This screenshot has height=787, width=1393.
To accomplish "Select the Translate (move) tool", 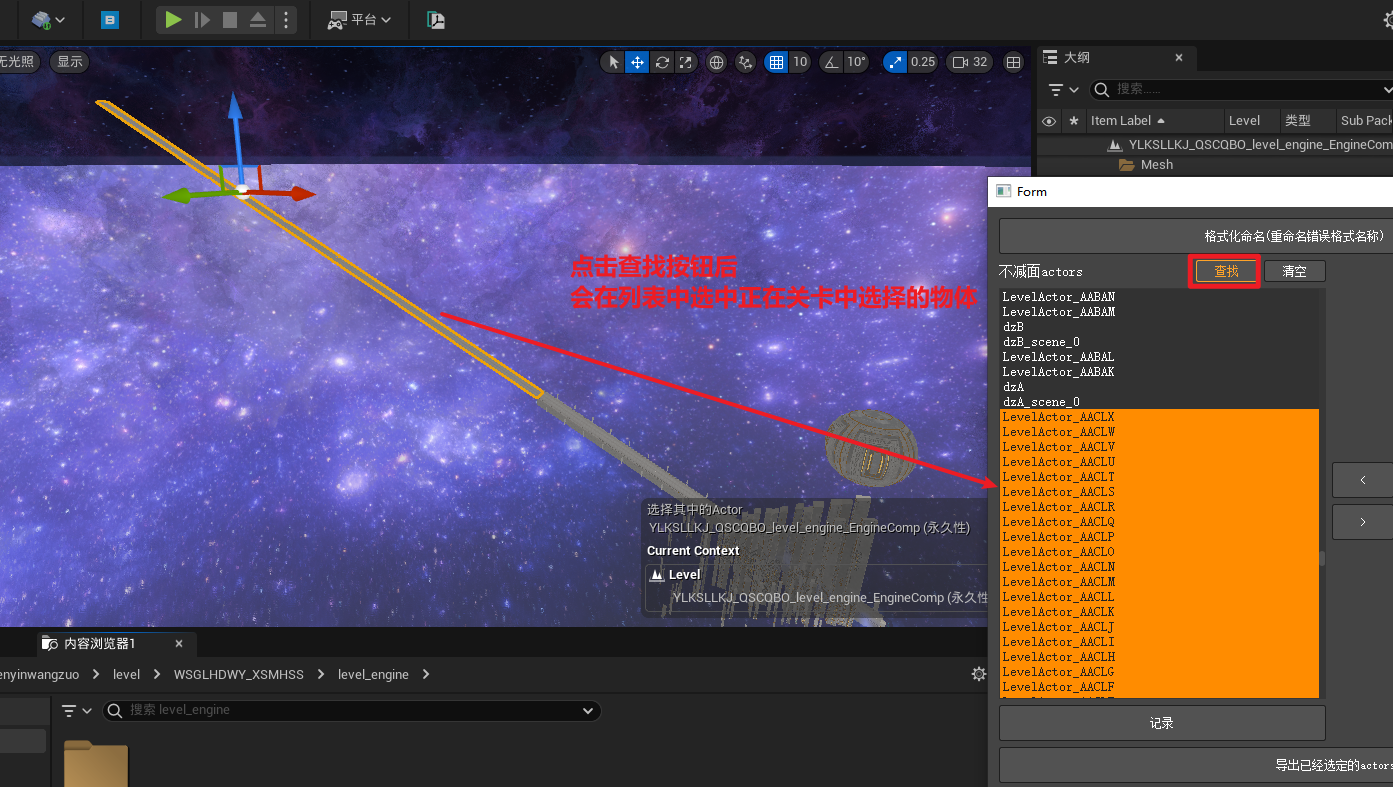I will click(x=637, y=62).
